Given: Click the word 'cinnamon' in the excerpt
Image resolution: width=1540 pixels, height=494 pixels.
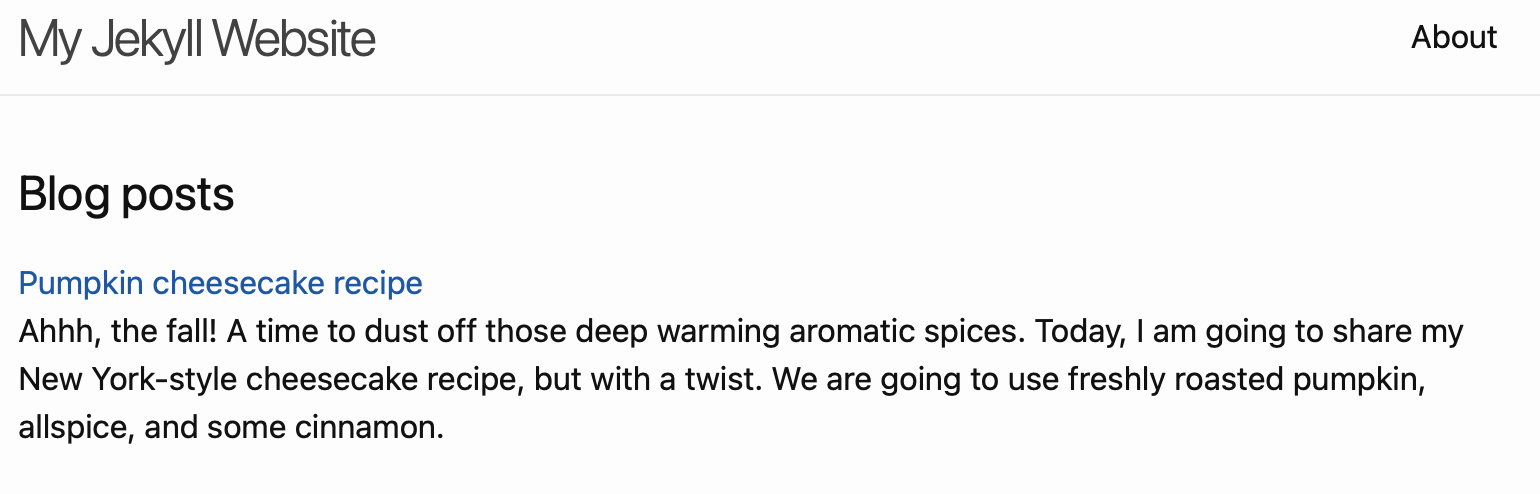Looking at the screenshot, I should [369, 429].
